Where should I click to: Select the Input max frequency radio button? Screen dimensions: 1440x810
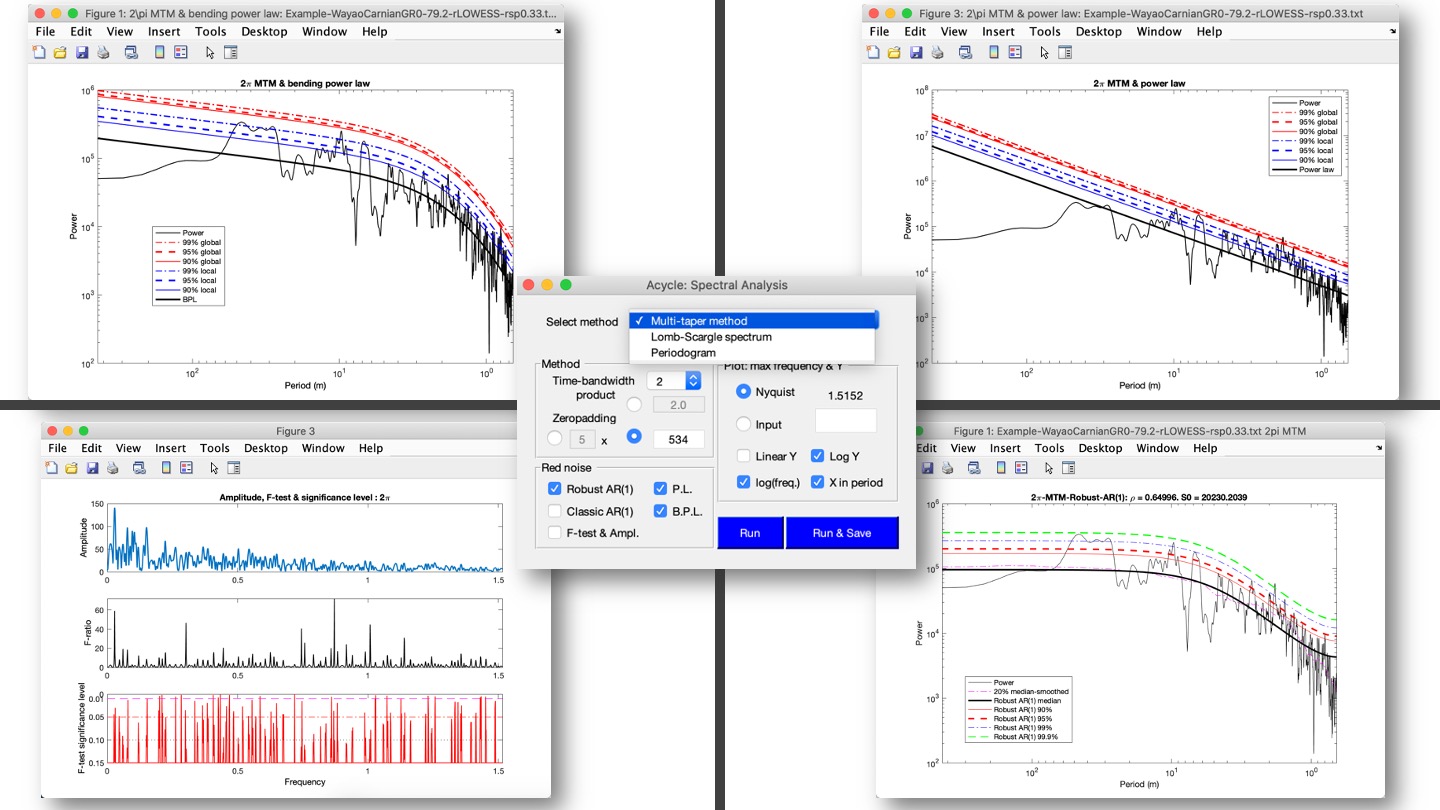tap(743, 424)
